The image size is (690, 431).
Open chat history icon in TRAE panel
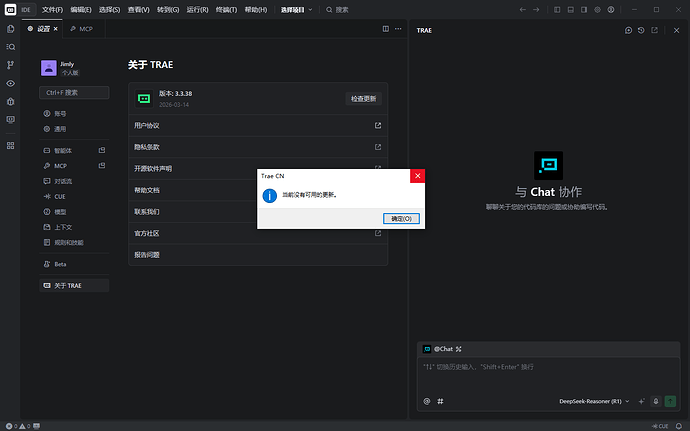(x=641, y=30)
